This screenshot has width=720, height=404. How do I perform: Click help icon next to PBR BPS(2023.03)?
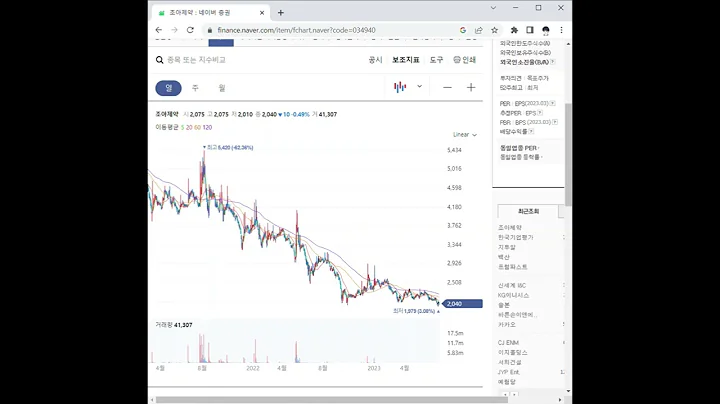click(x=555, y=122)
